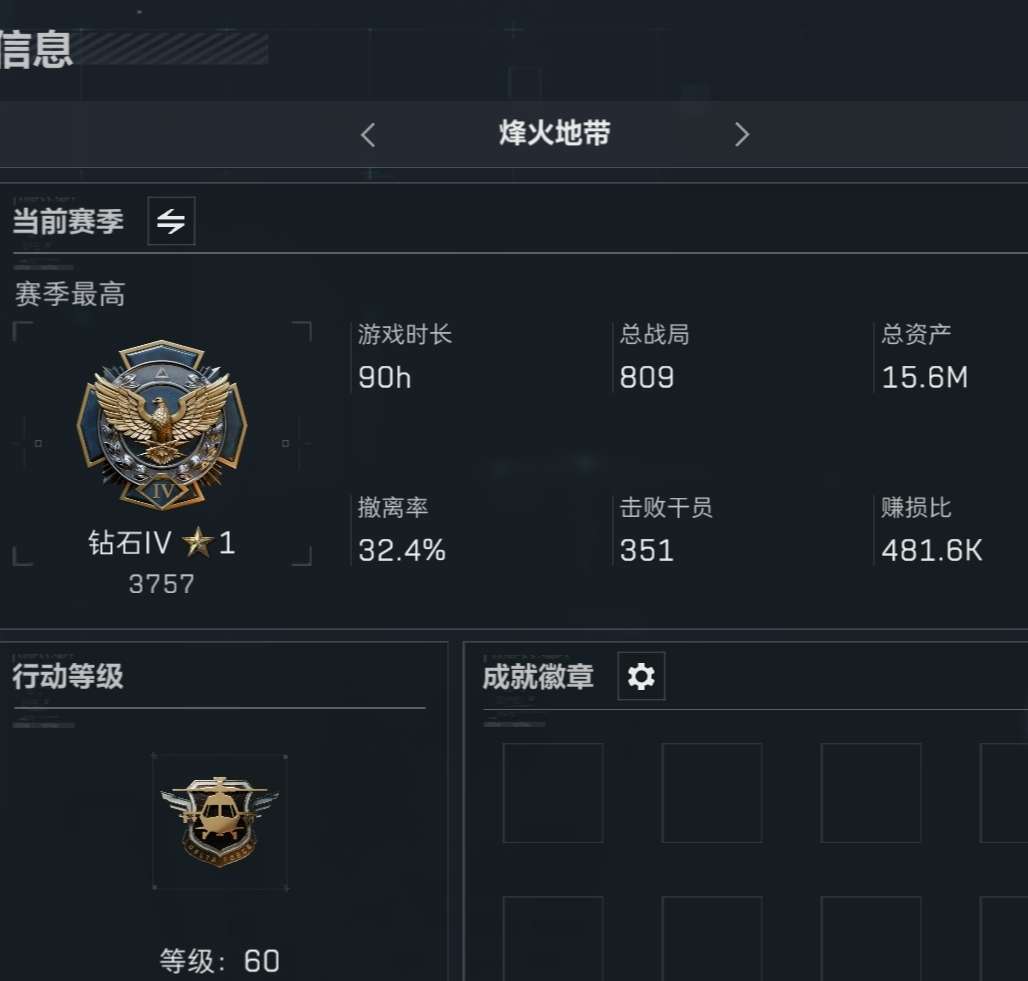
Task: Switch season view with swap arrows icon
Action: point(171,221)
